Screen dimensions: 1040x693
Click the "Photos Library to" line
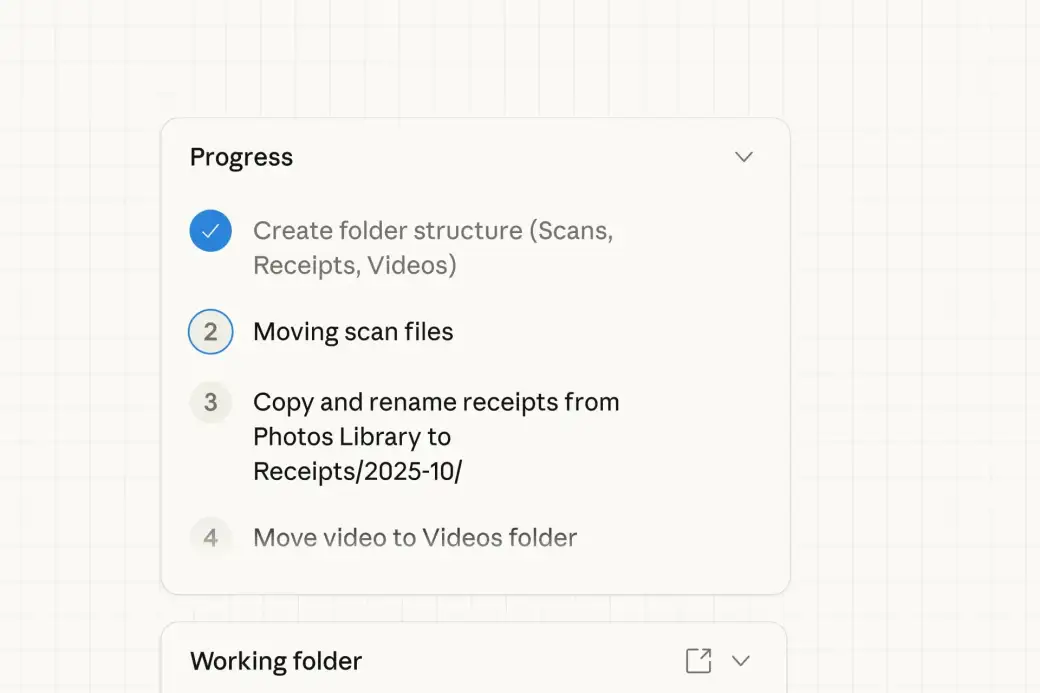(x=352, y=437)
